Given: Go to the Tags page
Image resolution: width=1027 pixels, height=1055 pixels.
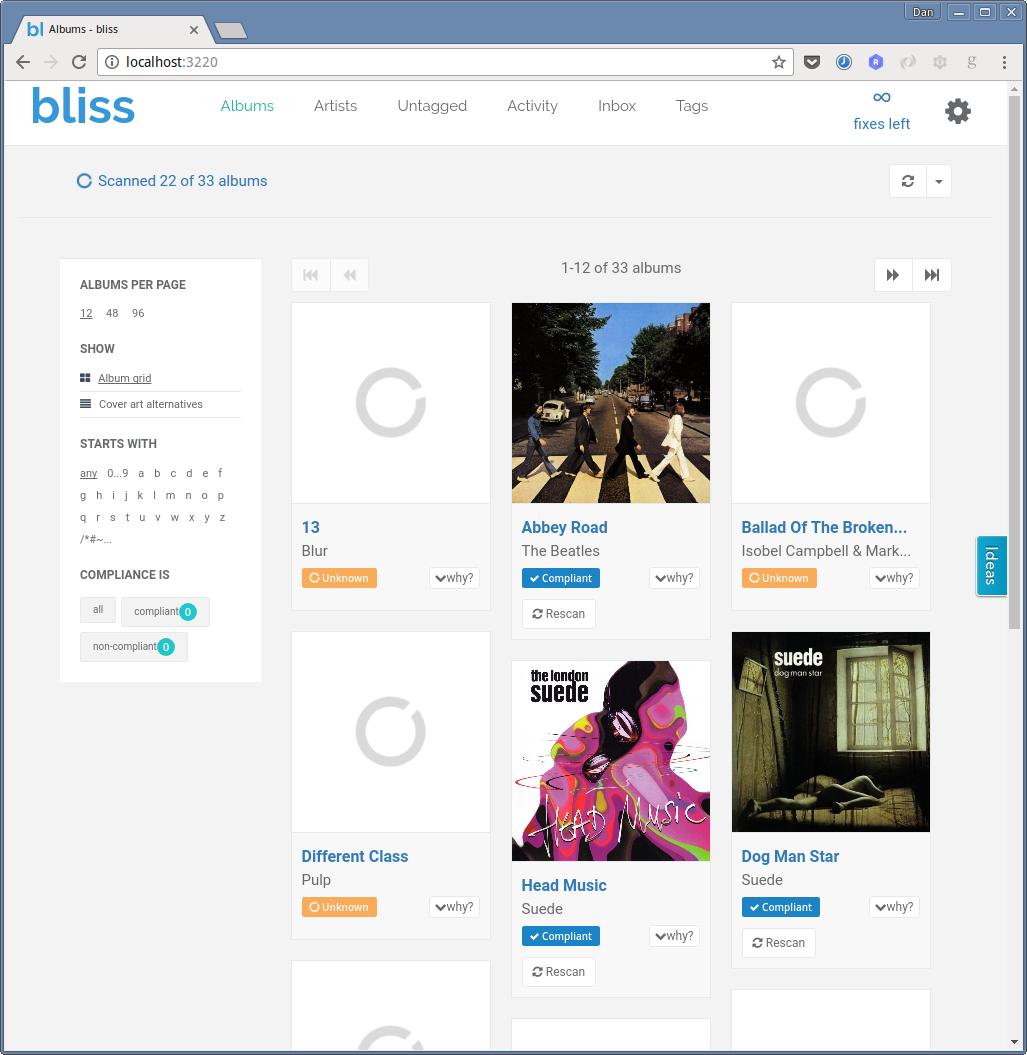Looking at the screenshot, I should (x=692, y=106).
